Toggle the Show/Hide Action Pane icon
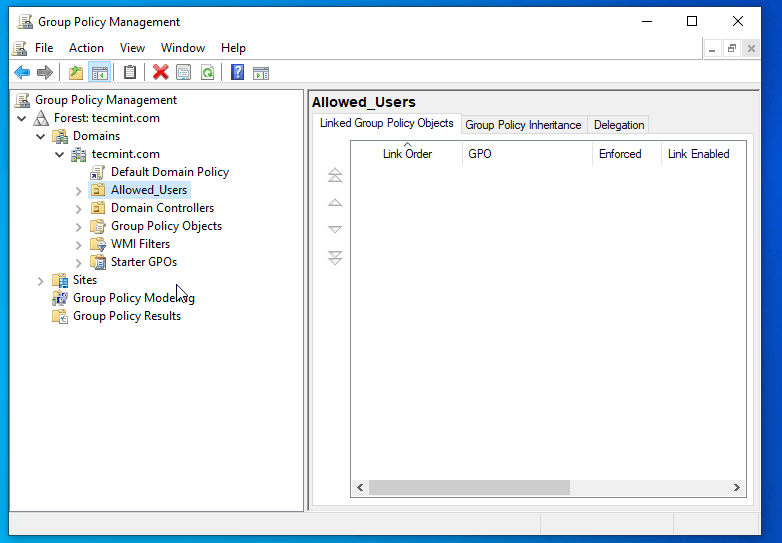 [261, 72]
